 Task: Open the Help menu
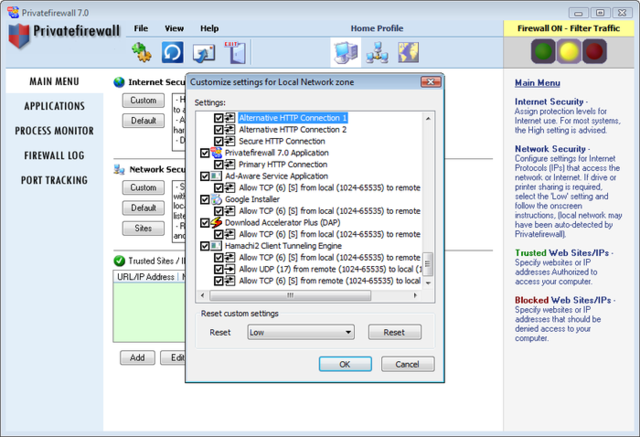(209, 29)
